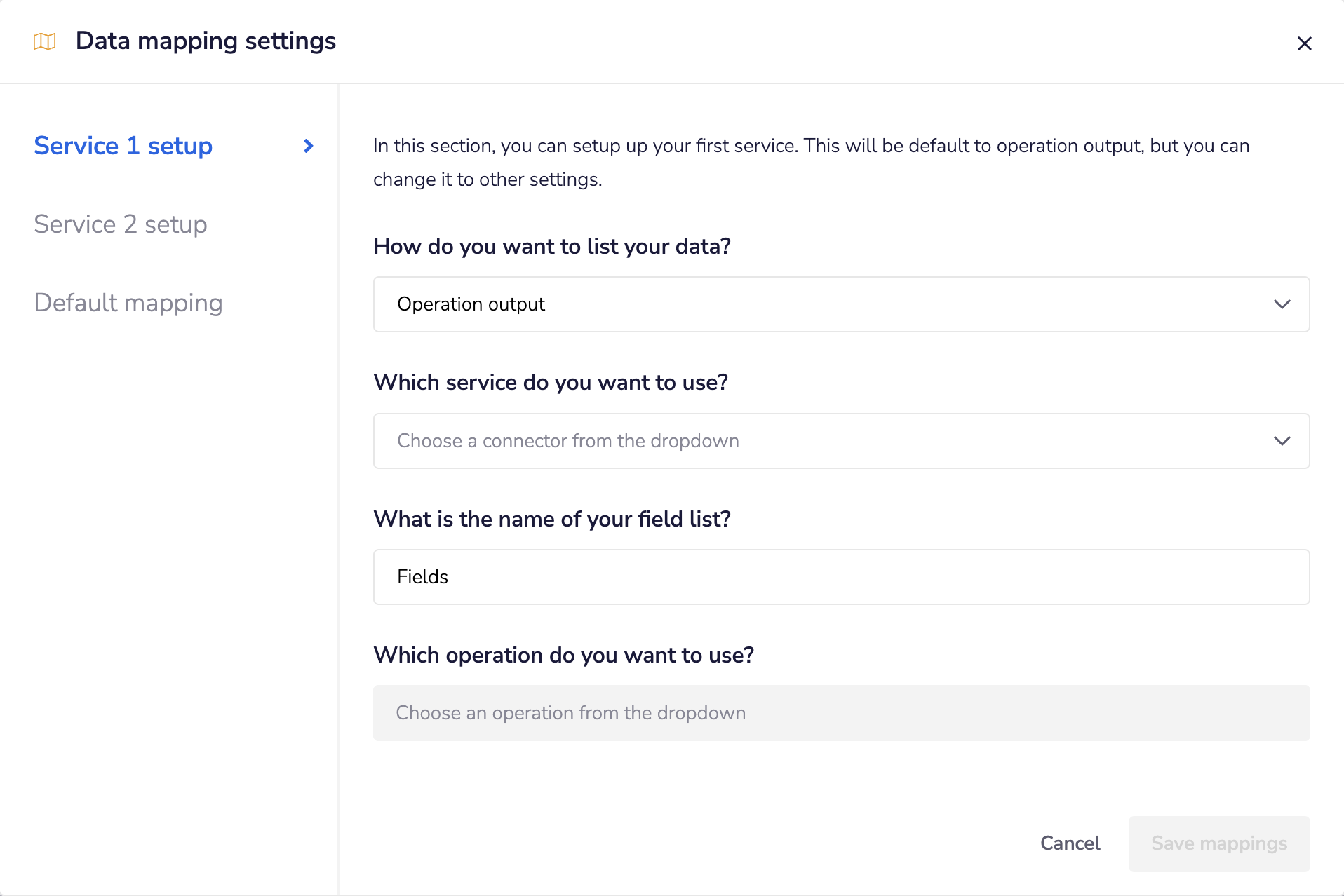The width and height of the screenshot is (1344, 896).
Task: Click the introductory description paragraph
Action: point(811,163)
